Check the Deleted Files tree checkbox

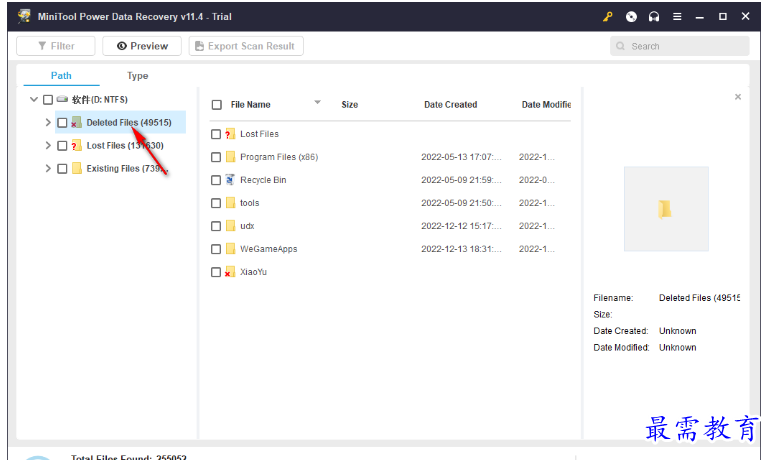point(62,123)
